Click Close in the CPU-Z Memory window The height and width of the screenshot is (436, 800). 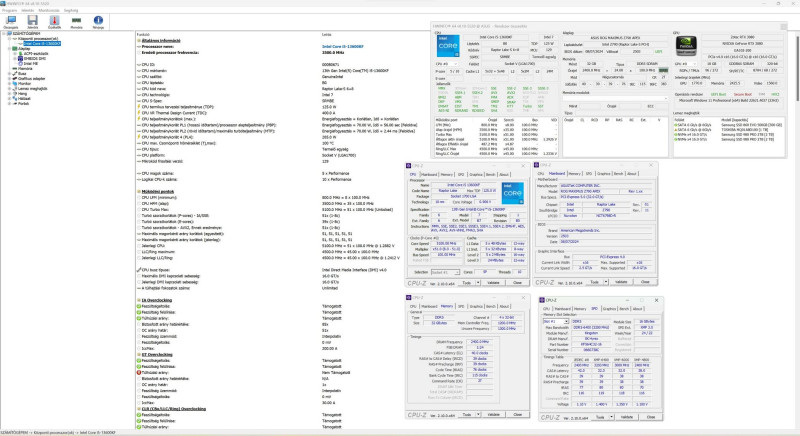click(517, 415)
